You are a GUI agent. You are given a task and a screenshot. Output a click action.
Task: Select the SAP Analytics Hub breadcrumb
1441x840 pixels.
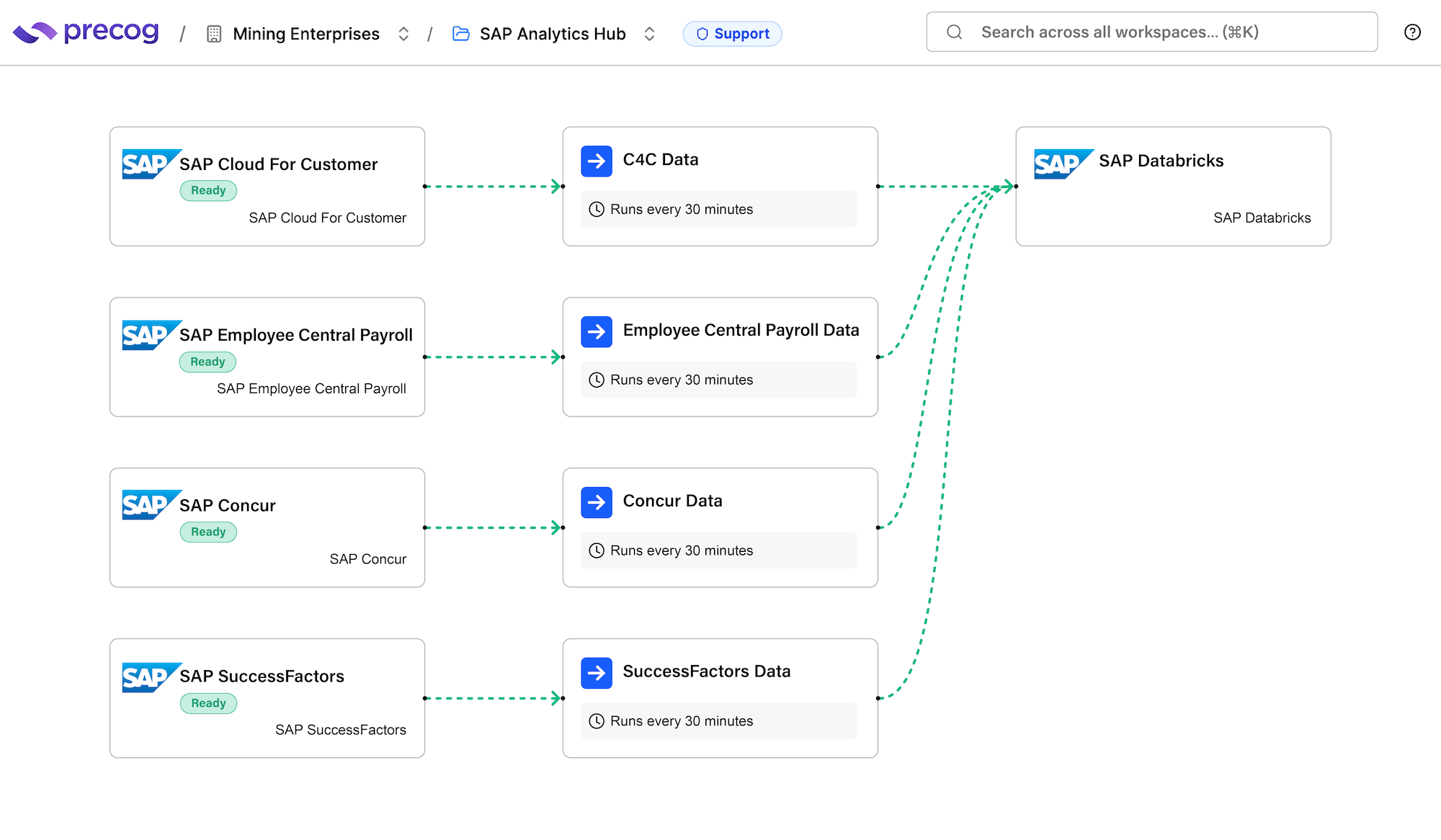tap(553, 34)
